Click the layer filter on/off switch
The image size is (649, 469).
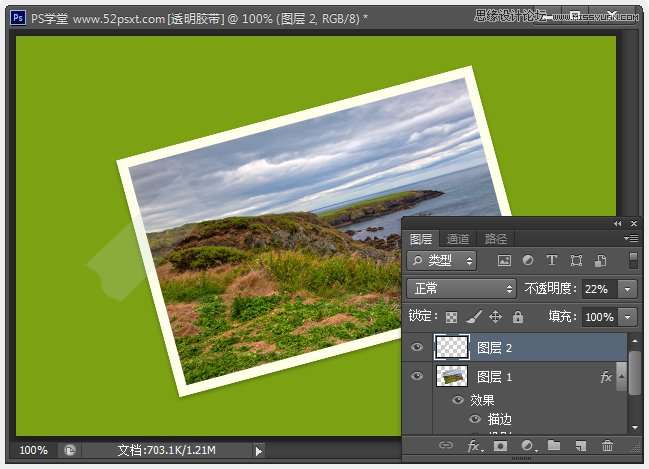[x=633, y=261]
